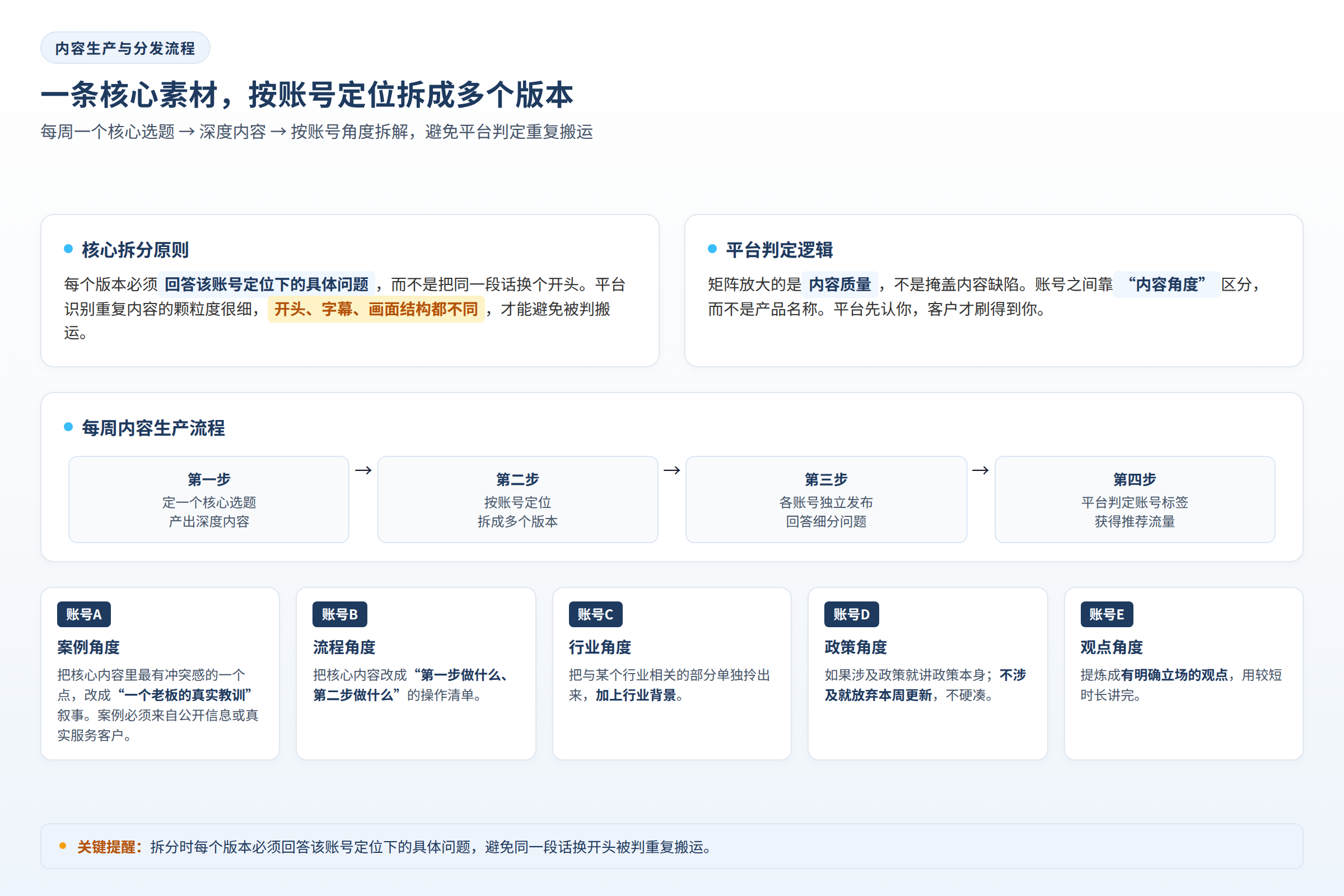Click the arrow between 第一步 and 第二步
This screenshot has width=1344, height=896.
coord(363,470)
